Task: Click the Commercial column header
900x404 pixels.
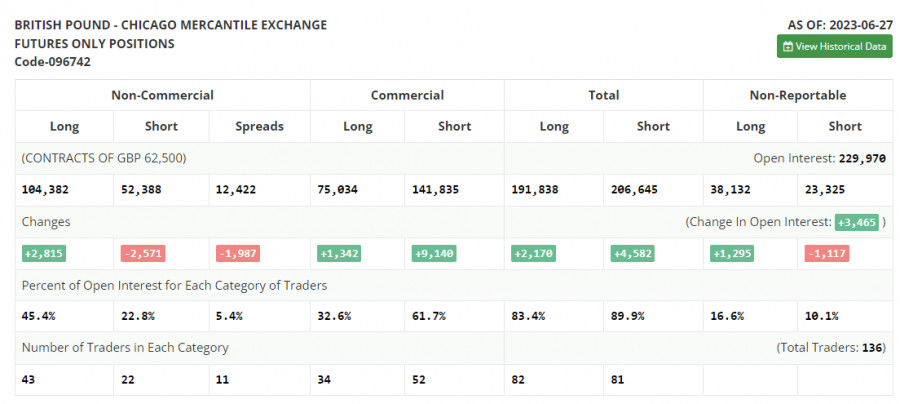Action: click(407, 95)
